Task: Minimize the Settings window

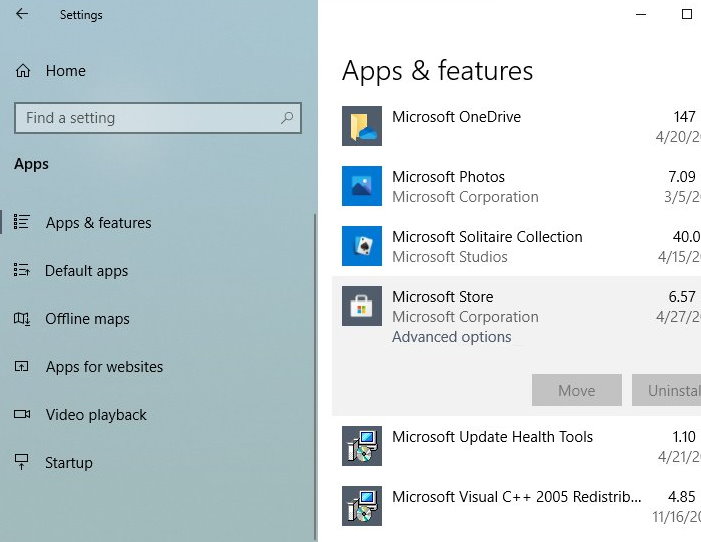Action: click(641, 14)
